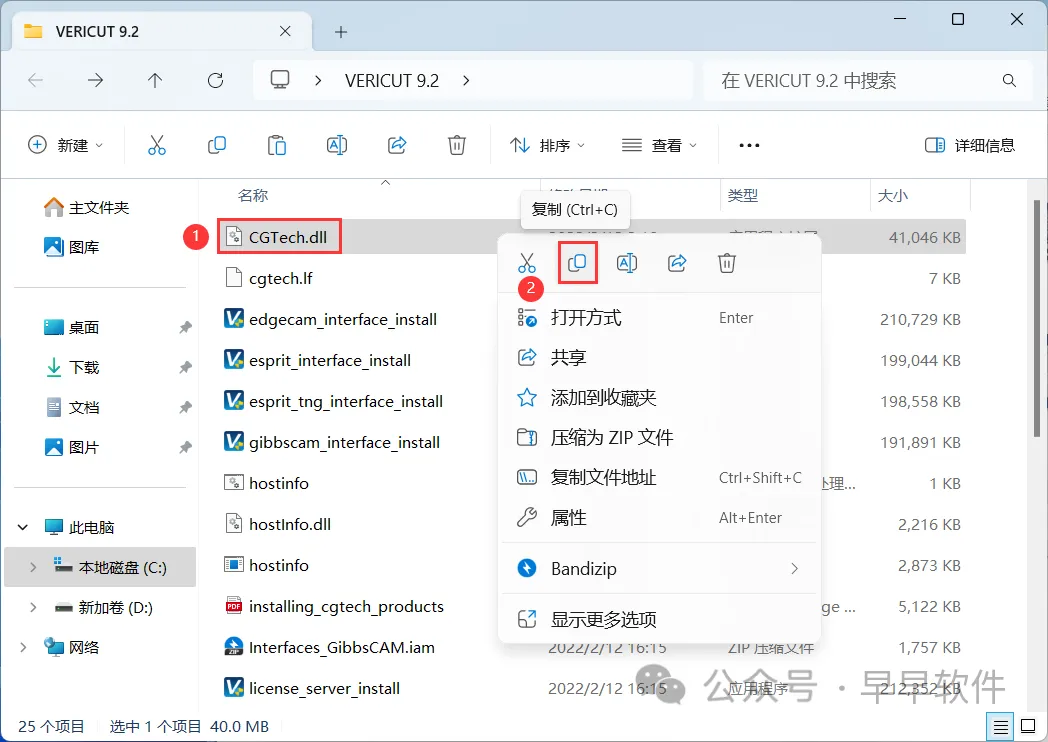Viewport: 1048px width, 742px height.
Task: Click the toolbar Rename icon
Action: [337, 145]
